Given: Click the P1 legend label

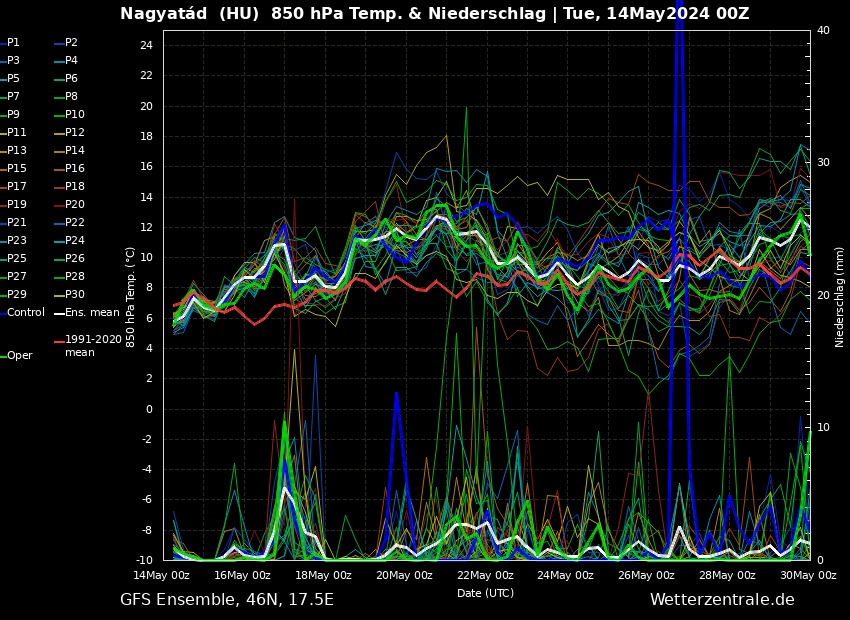Looking at the screenshot, I should pos(13,42).
